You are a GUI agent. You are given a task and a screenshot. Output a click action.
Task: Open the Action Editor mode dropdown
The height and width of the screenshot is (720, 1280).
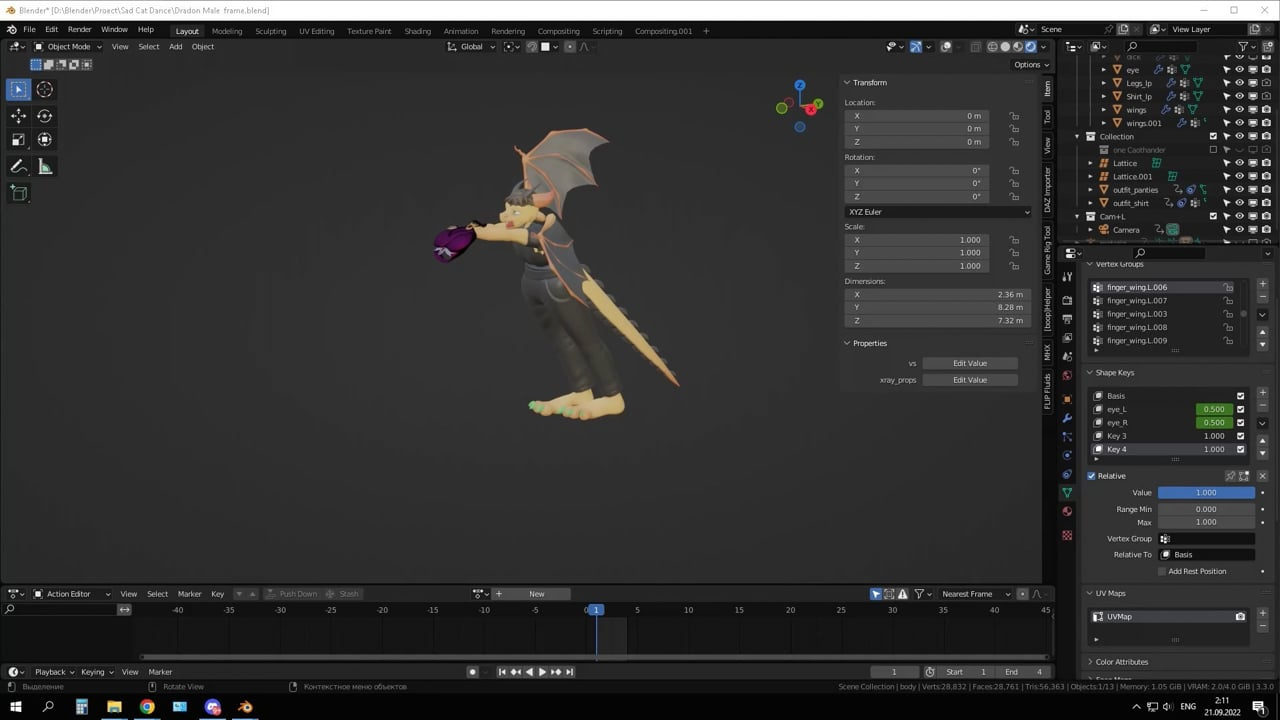tap(74, 594)
